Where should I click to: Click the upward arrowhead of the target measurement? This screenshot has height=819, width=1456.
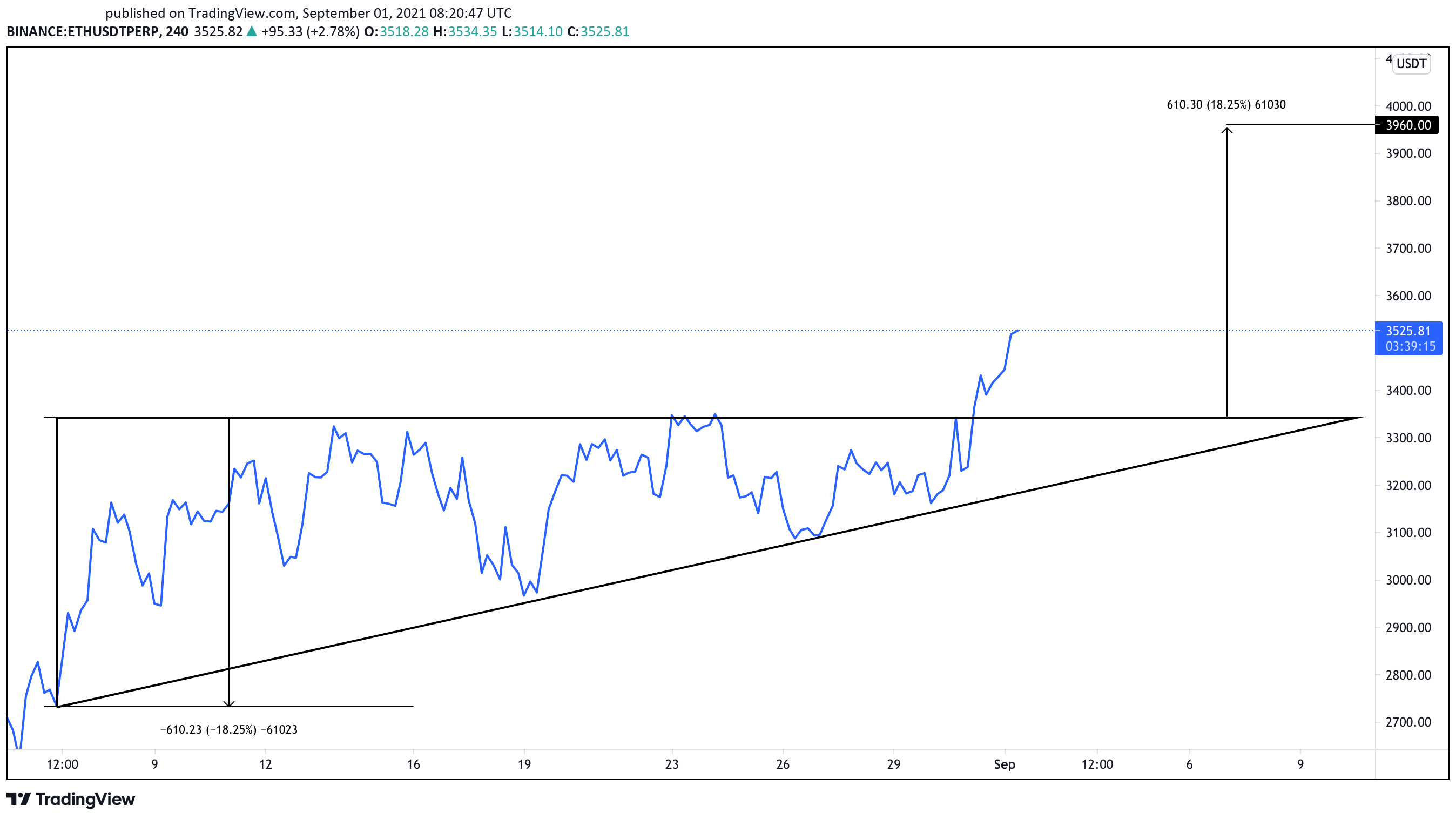point(1226,131)
